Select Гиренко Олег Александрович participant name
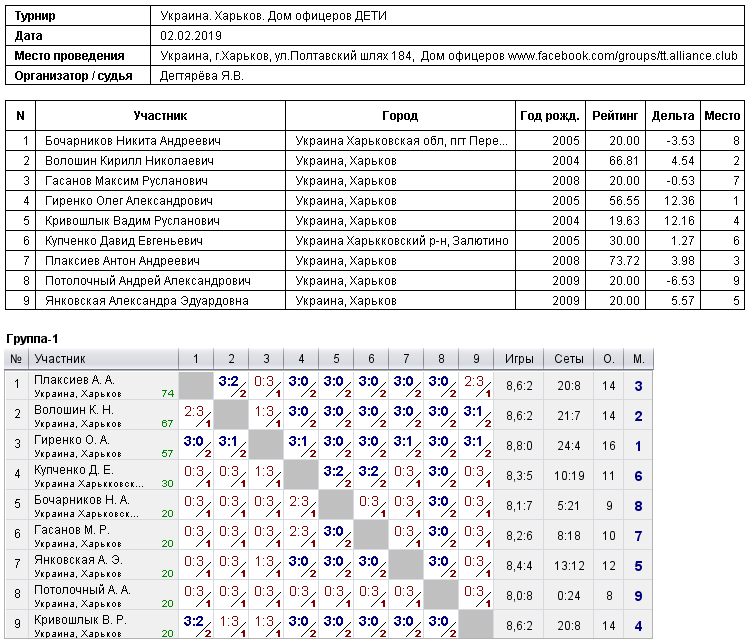The width and height of the screenshot is (750, 644). point(129,201)
